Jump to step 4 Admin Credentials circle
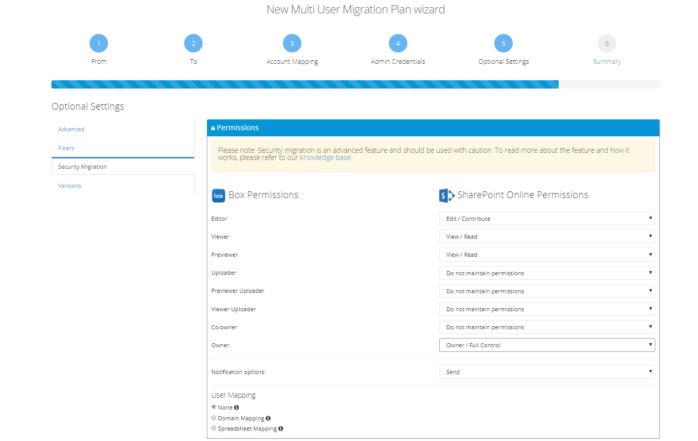This screenshot has height=441, width=698. [x=398, y=43]
